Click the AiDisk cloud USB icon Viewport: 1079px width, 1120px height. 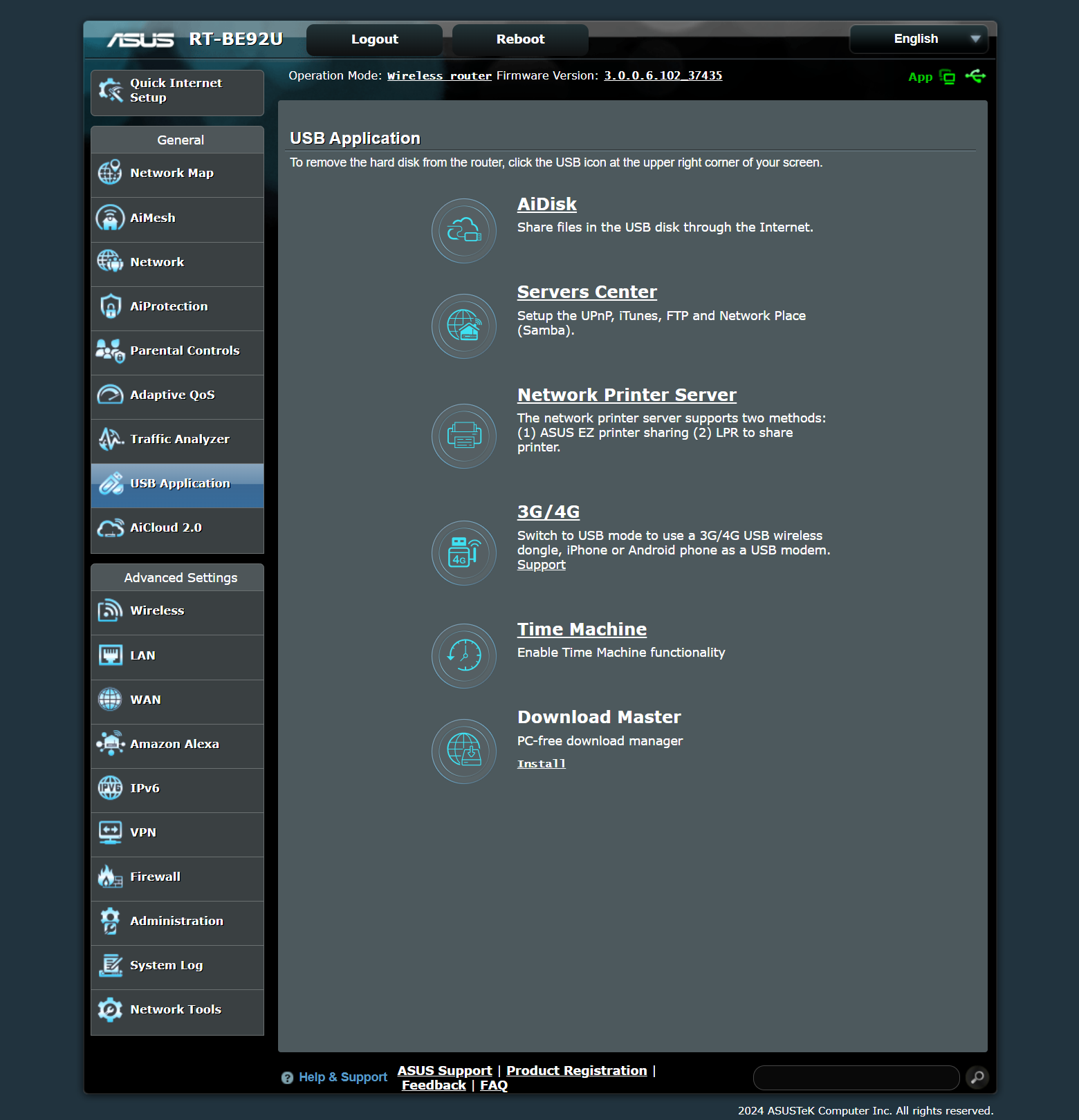(x=464, y=231)
